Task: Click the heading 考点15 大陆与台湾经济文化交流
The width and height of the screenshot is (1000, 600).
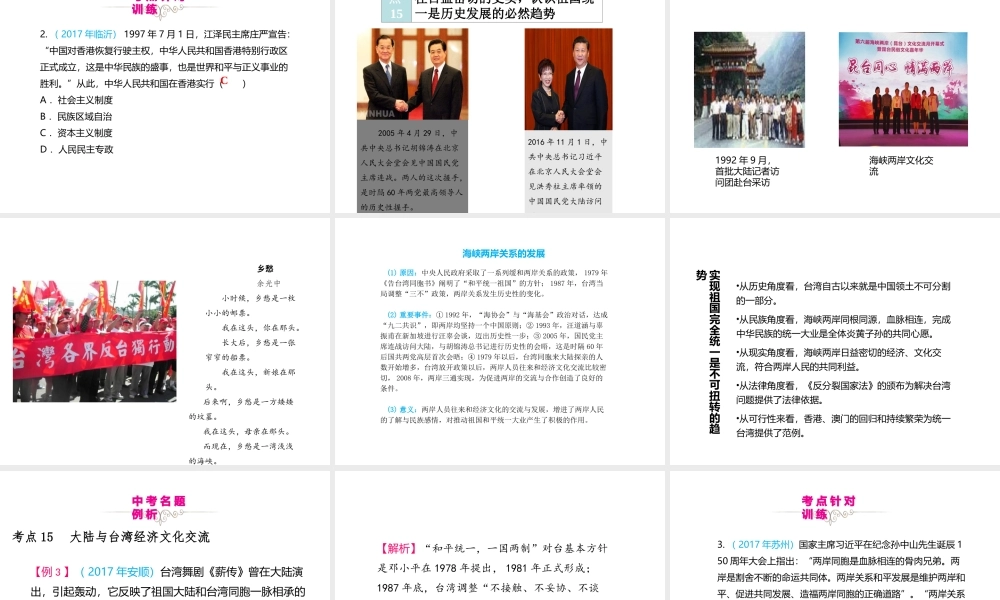Action: coord(111,537)
